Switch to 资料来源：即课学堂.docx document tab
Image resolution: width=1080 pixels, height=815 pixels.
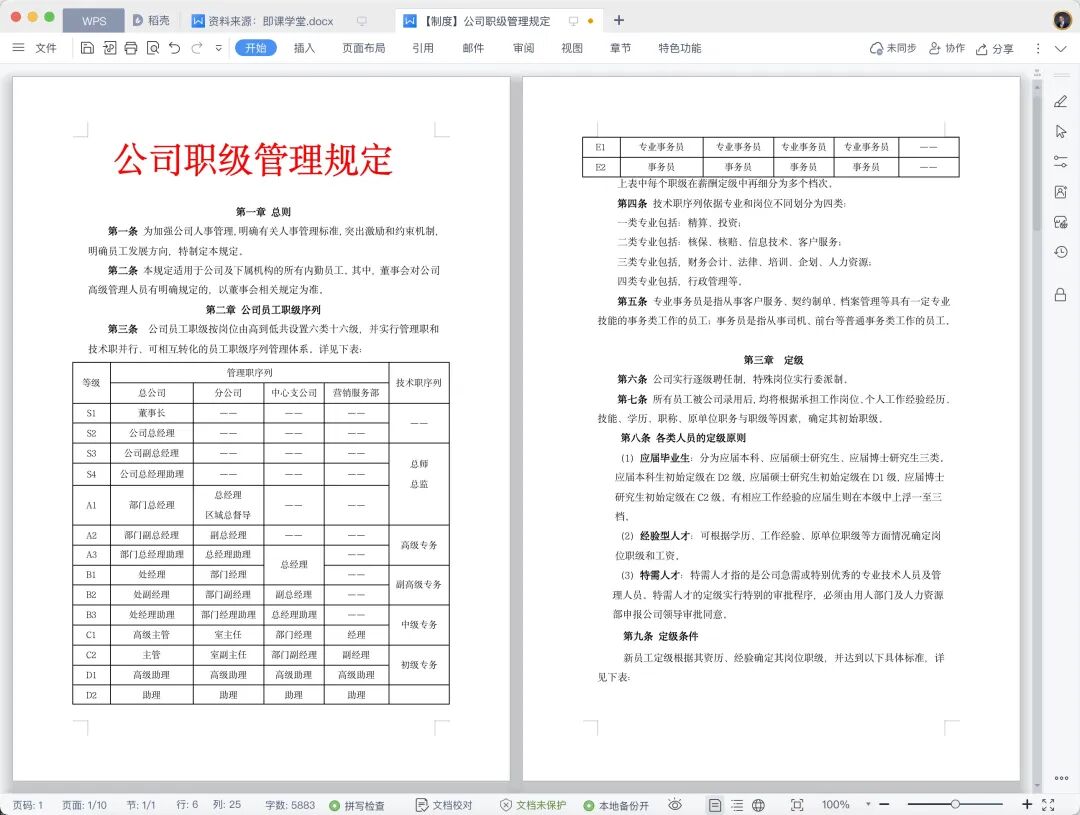coord(271,21)
